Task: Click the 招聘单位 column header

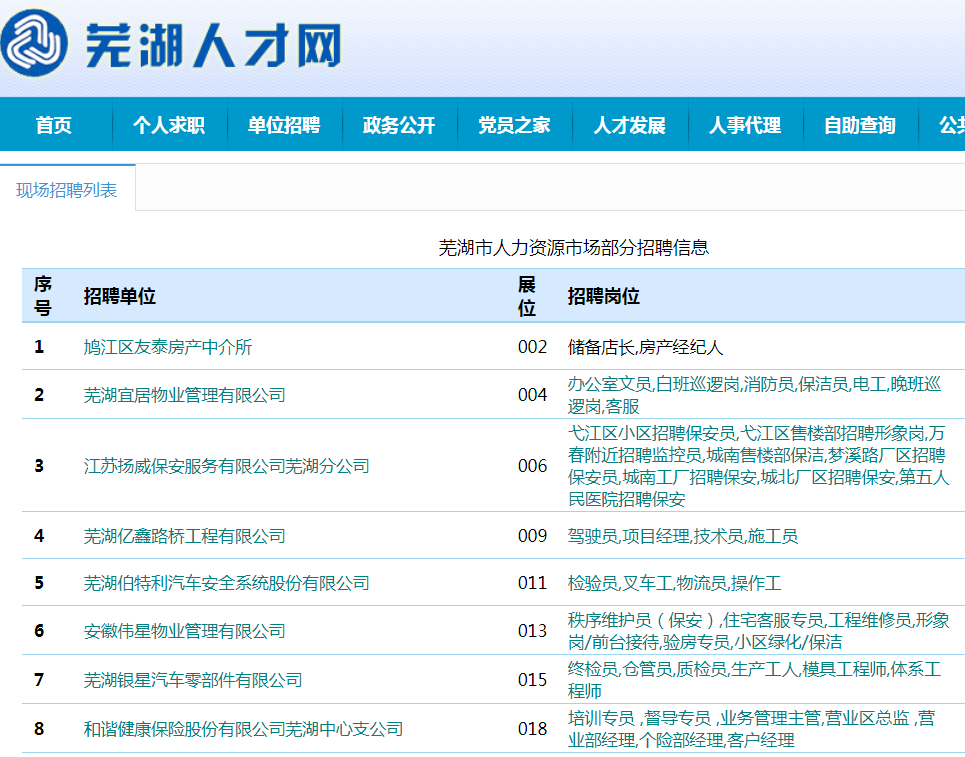Action: click(x=120, y=296)
